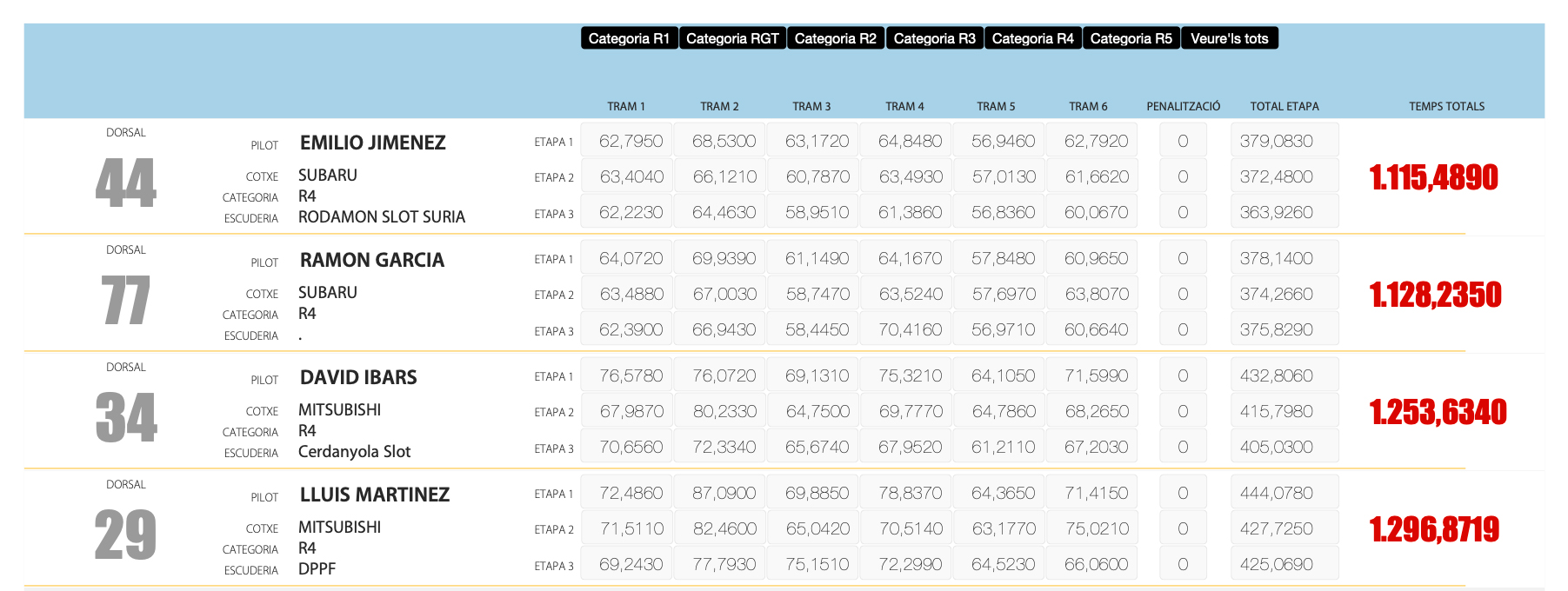Filter results by Categoria RGT
This screenshot has width=1568, height=591.
[732, 38]
